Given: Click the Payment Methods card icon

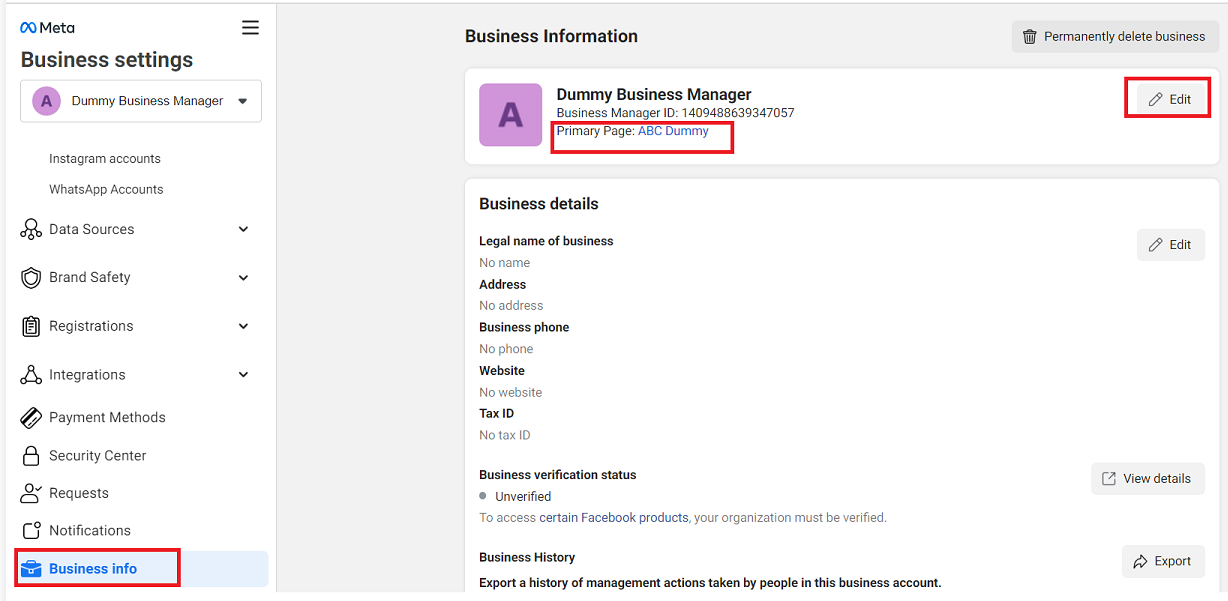Looking at the screenshot, I should (x=31, y=418).
